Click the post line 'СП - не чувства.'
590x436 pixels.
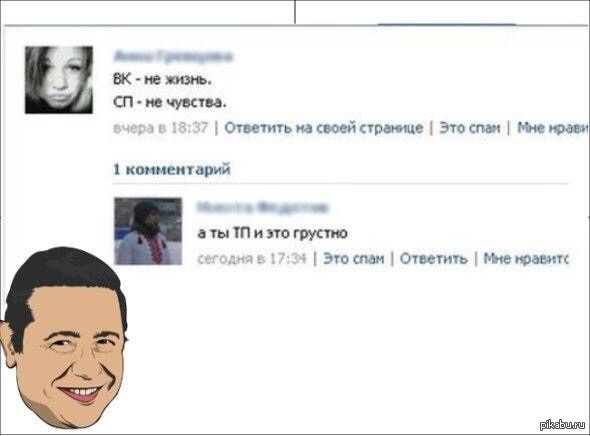click(x=170, y=102)
